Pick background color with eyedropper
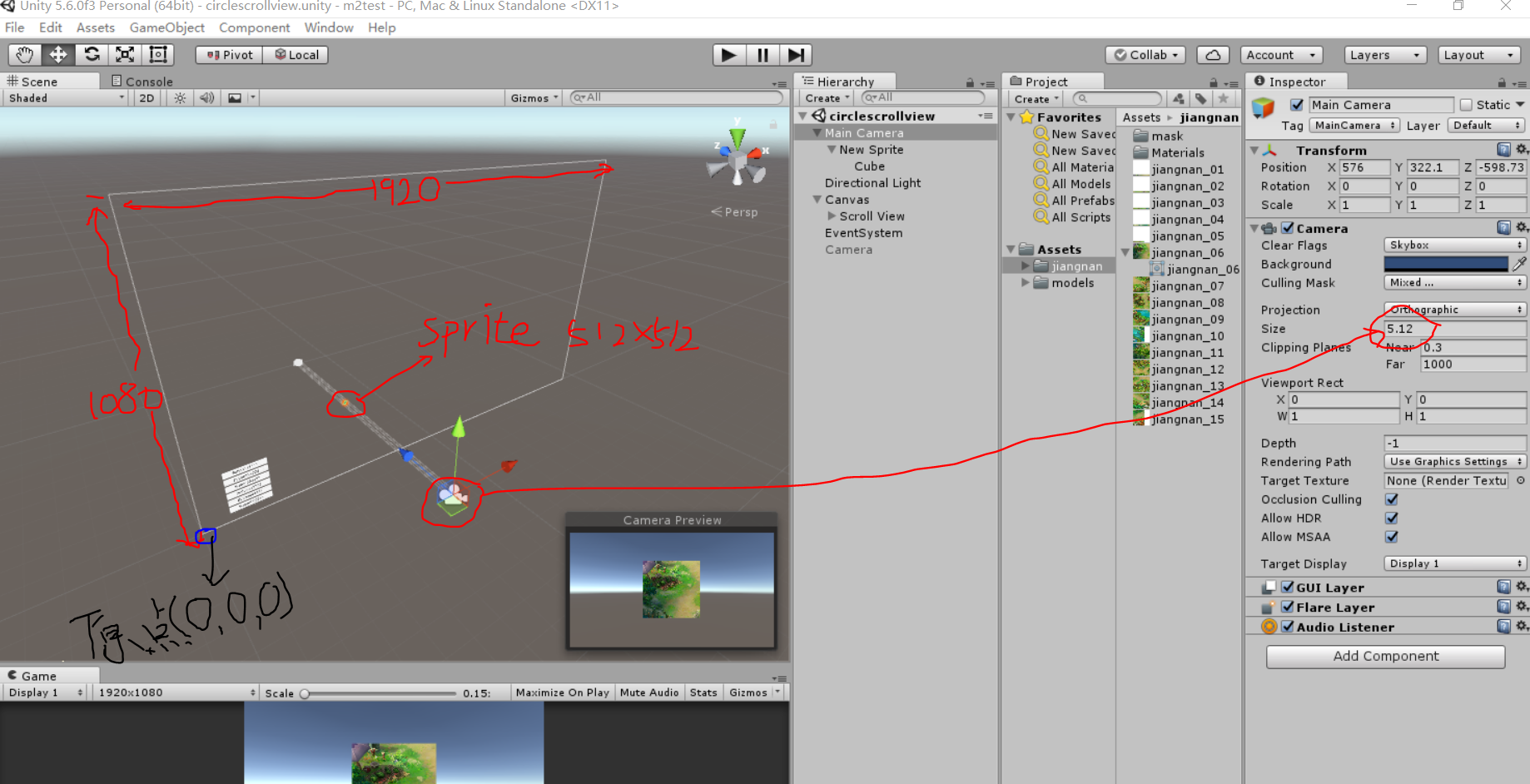 click(x=1519, y=264)
